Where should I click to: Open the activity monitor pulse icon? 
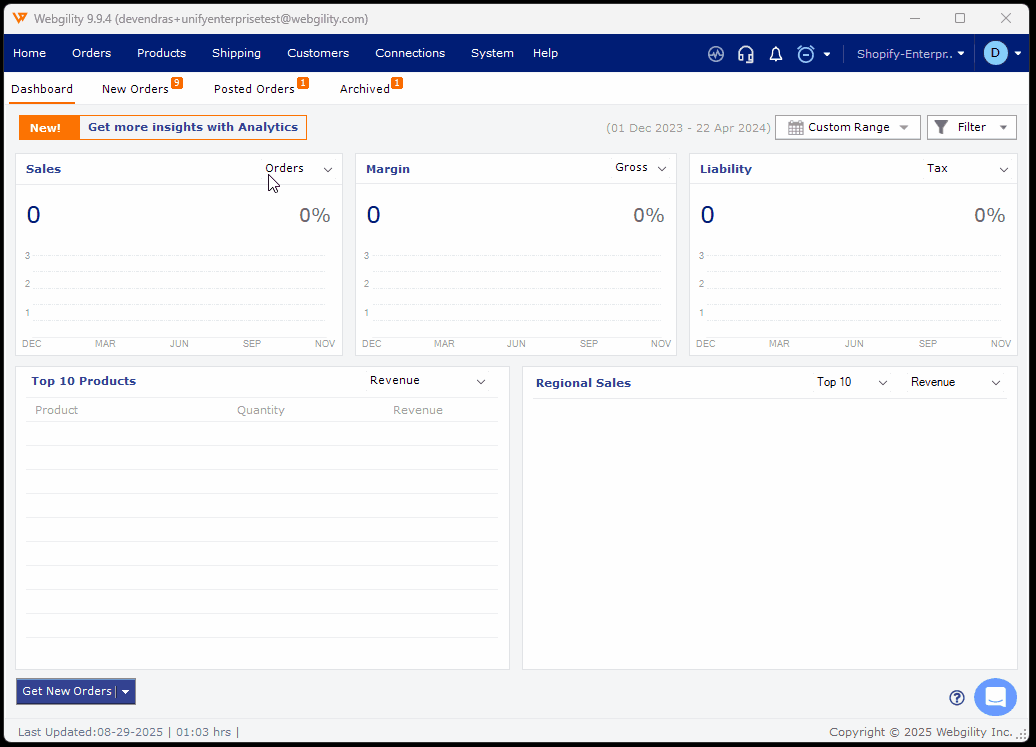715,54
